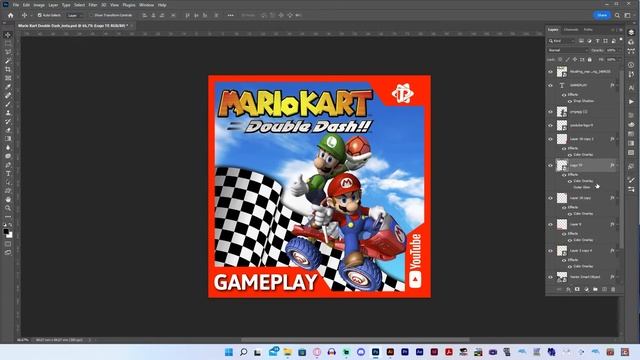Viewport: 640px width, 360px height.
Task: Toggle the Auto-Select checkbox
Action: [40, 15]
